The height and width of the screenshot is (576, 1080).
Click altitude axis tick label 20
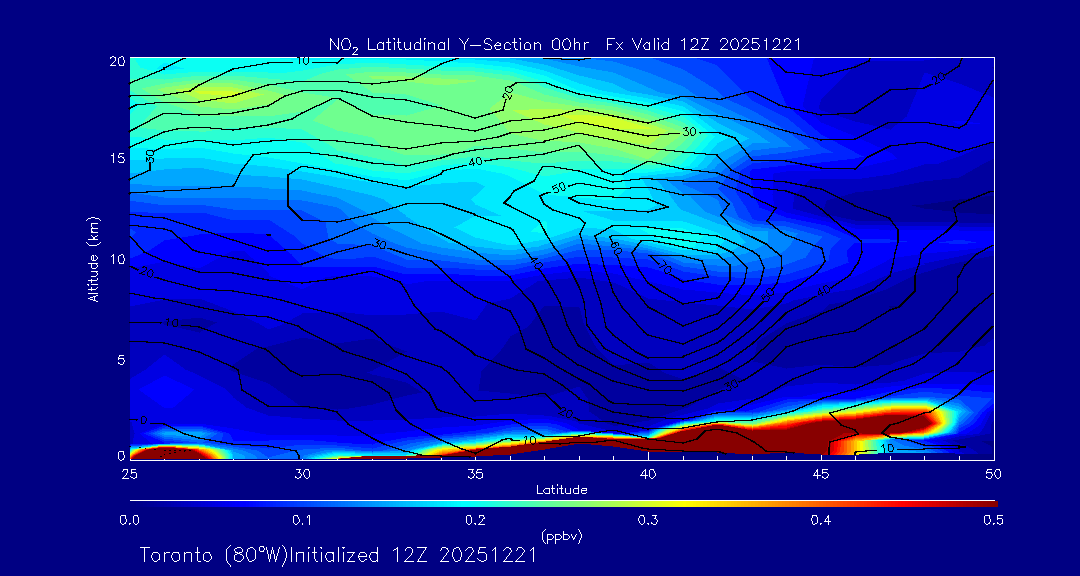(x=116, y=60)
